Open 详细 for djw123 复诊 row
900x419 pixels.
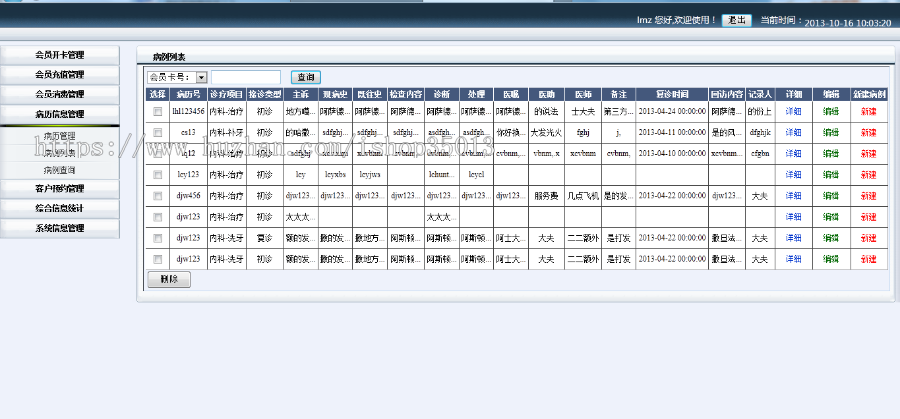[793, 238]
